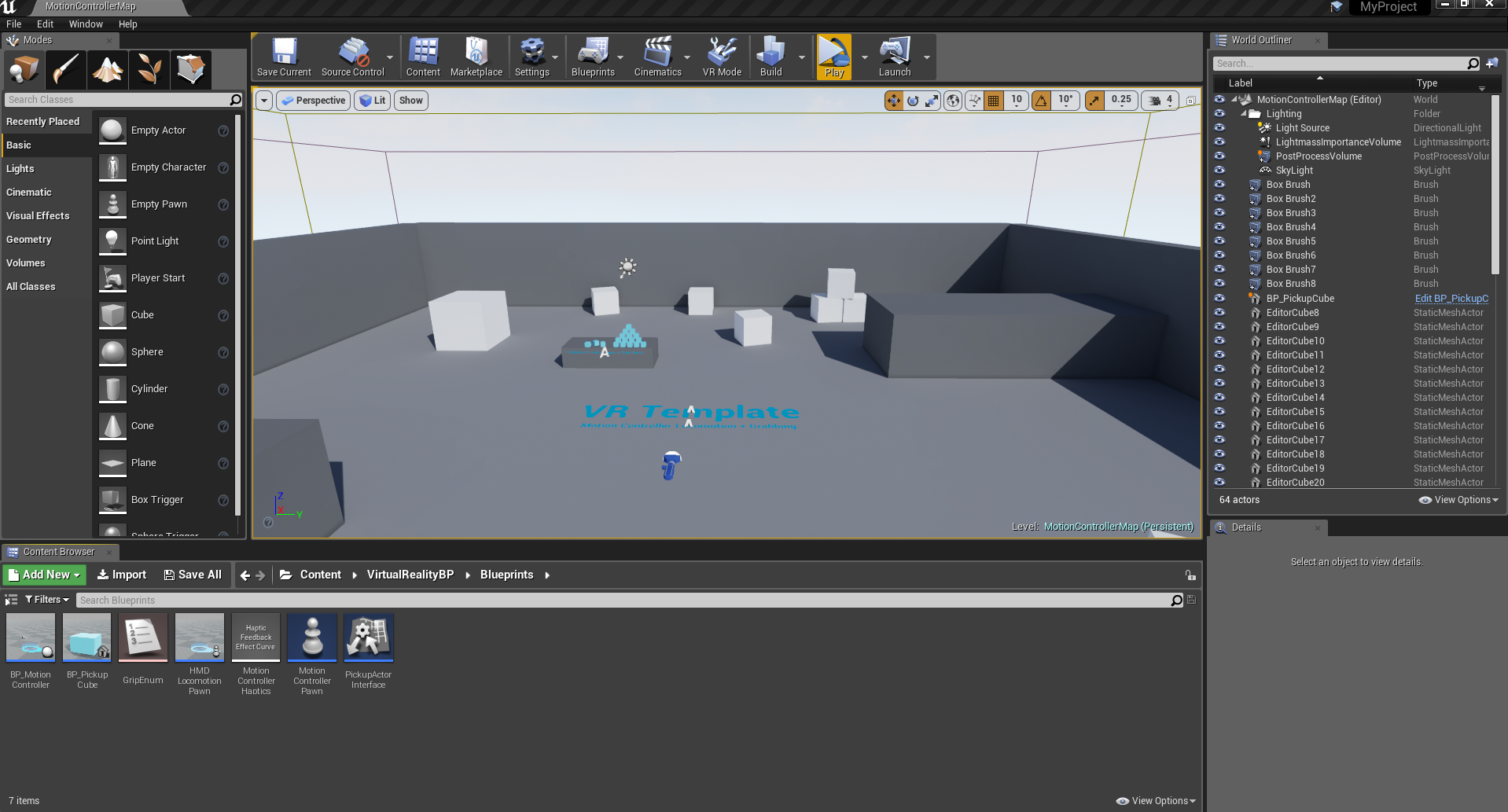This screenshot has height=812, width=1508.
Task: Select the Foliage mode icon
Action: 149,69
